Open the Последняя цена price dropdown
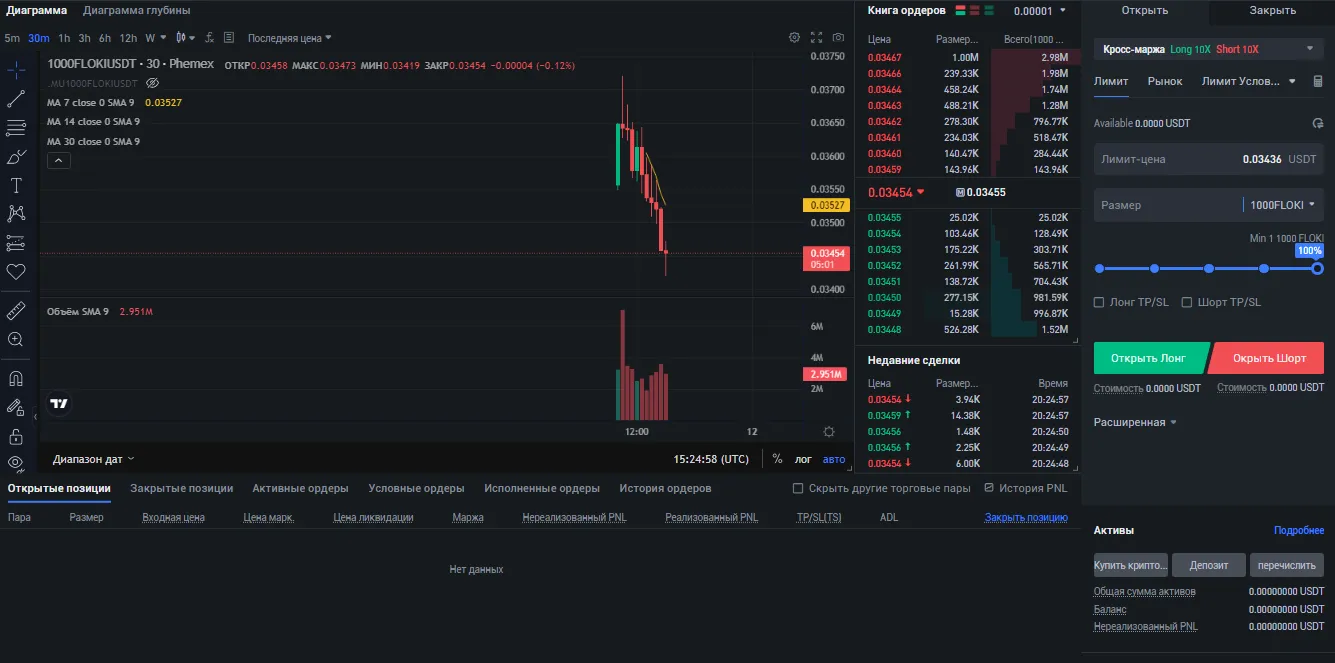Screen dimensions: 1335x663 [290, 38]
